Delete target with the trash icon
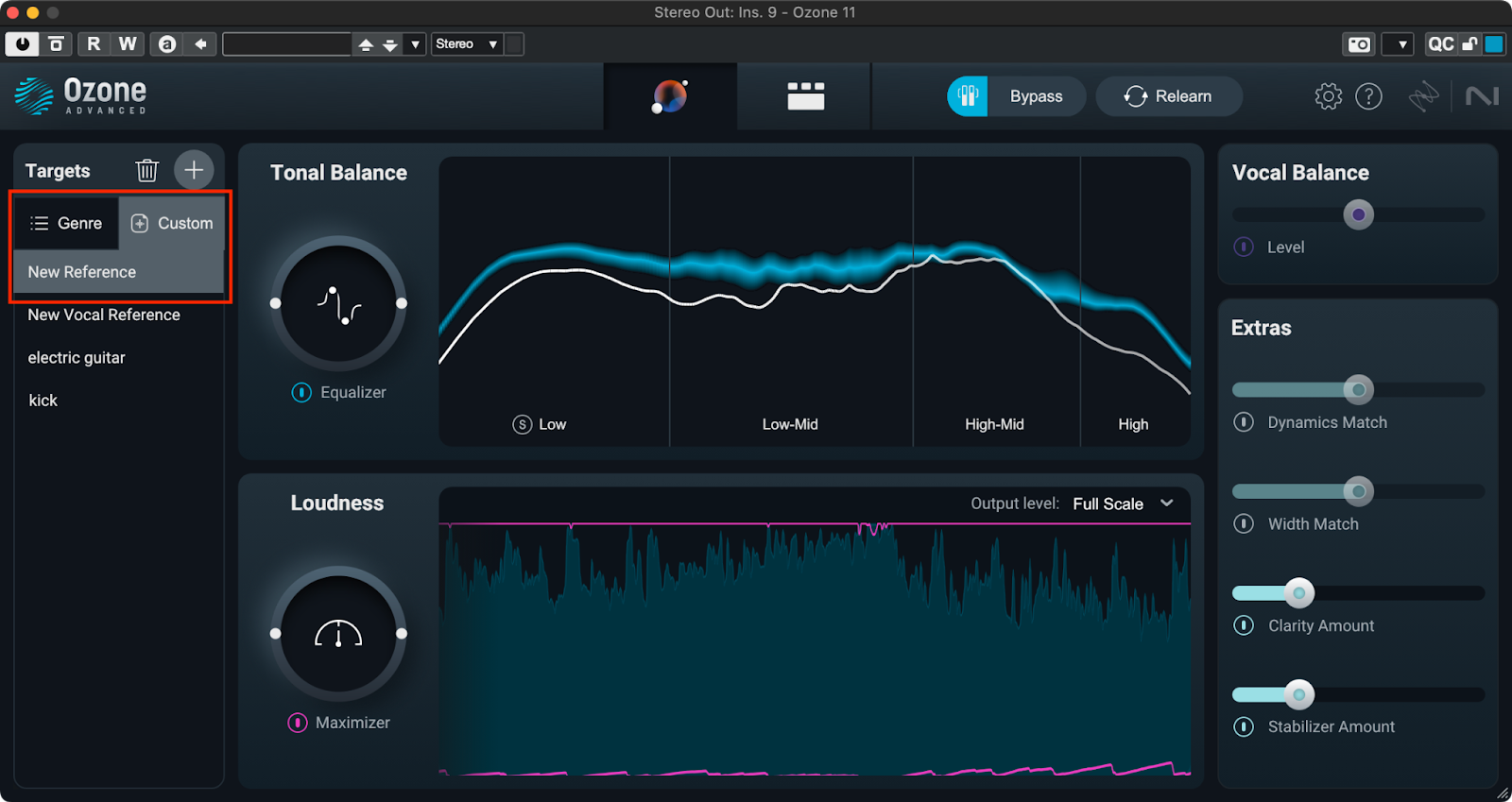 146,170
